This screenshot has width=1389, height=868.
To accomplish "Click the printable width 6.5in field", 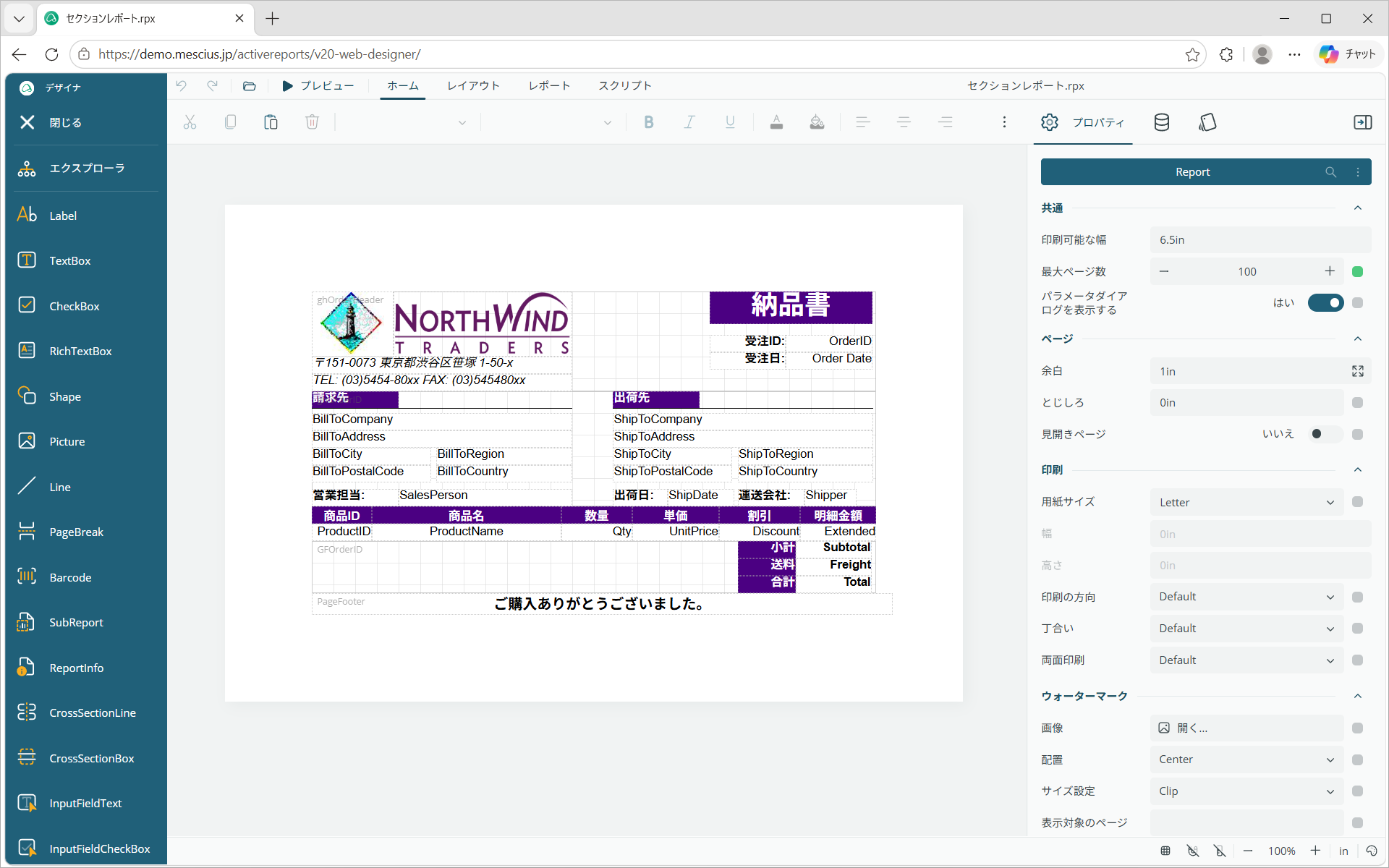I will [x=1260, y=240].
